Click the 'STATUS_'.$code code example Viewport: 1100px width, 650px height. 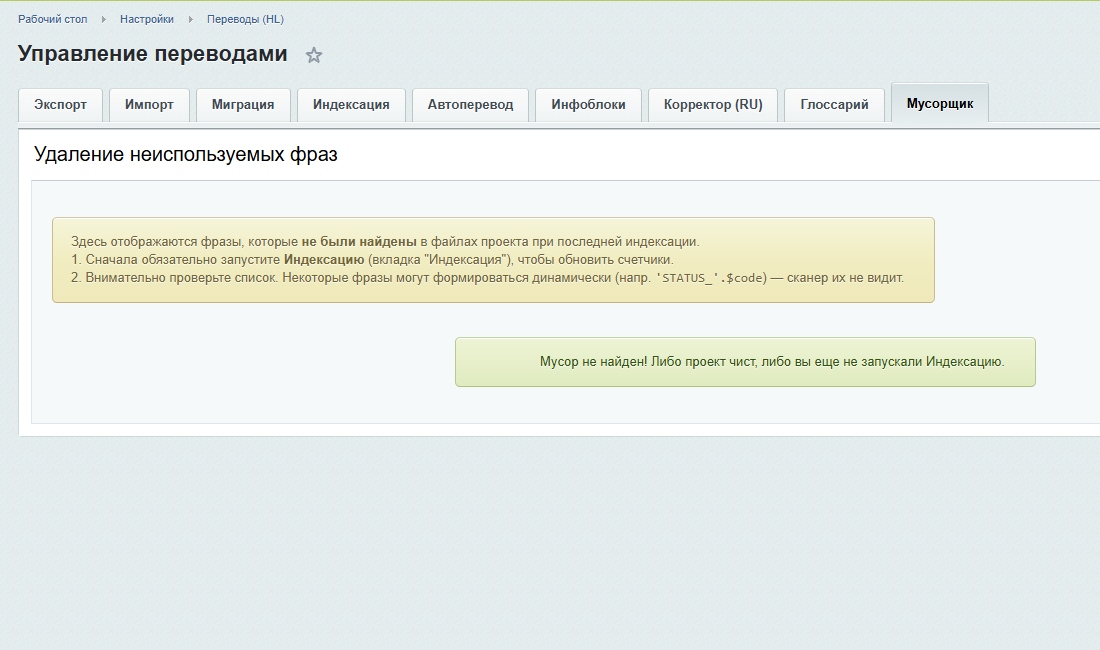tap(710, 278)
